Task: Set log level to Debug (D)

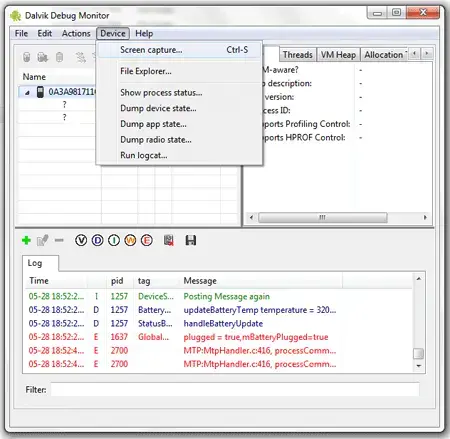Action: pyautogui.click(x=97, y=240)
